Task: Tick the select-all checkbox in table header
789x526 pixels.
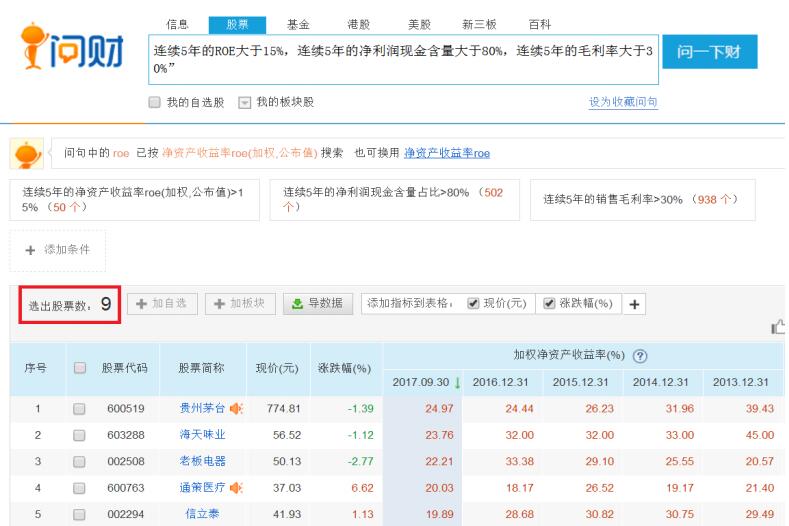Action: (x=80, y=368)
